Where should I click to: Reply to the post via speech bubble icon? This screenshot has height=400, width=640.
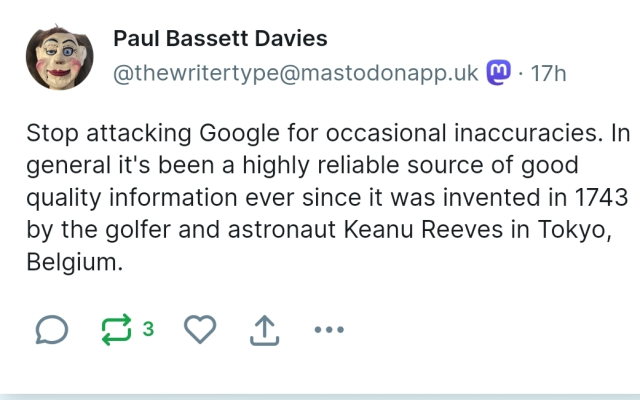(x=52, y=329)
